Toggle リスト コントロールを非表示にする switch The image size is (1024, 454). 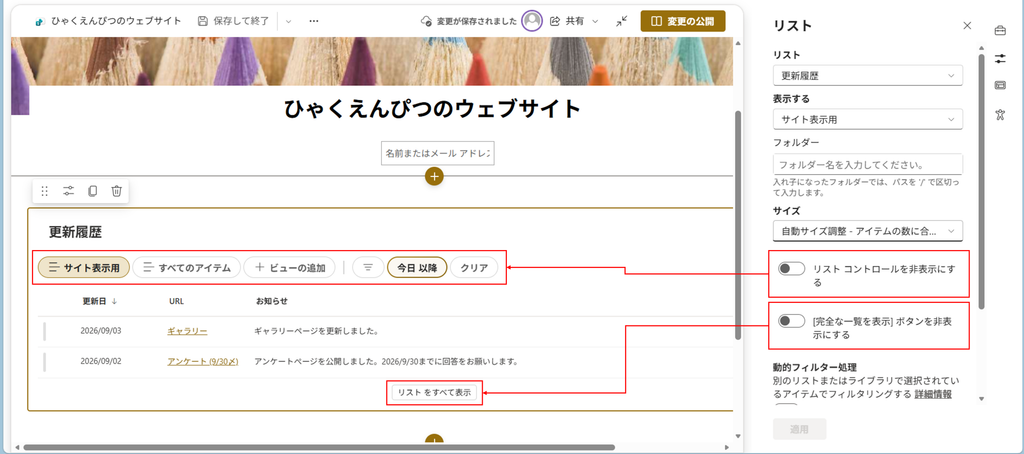pos(792,268)
